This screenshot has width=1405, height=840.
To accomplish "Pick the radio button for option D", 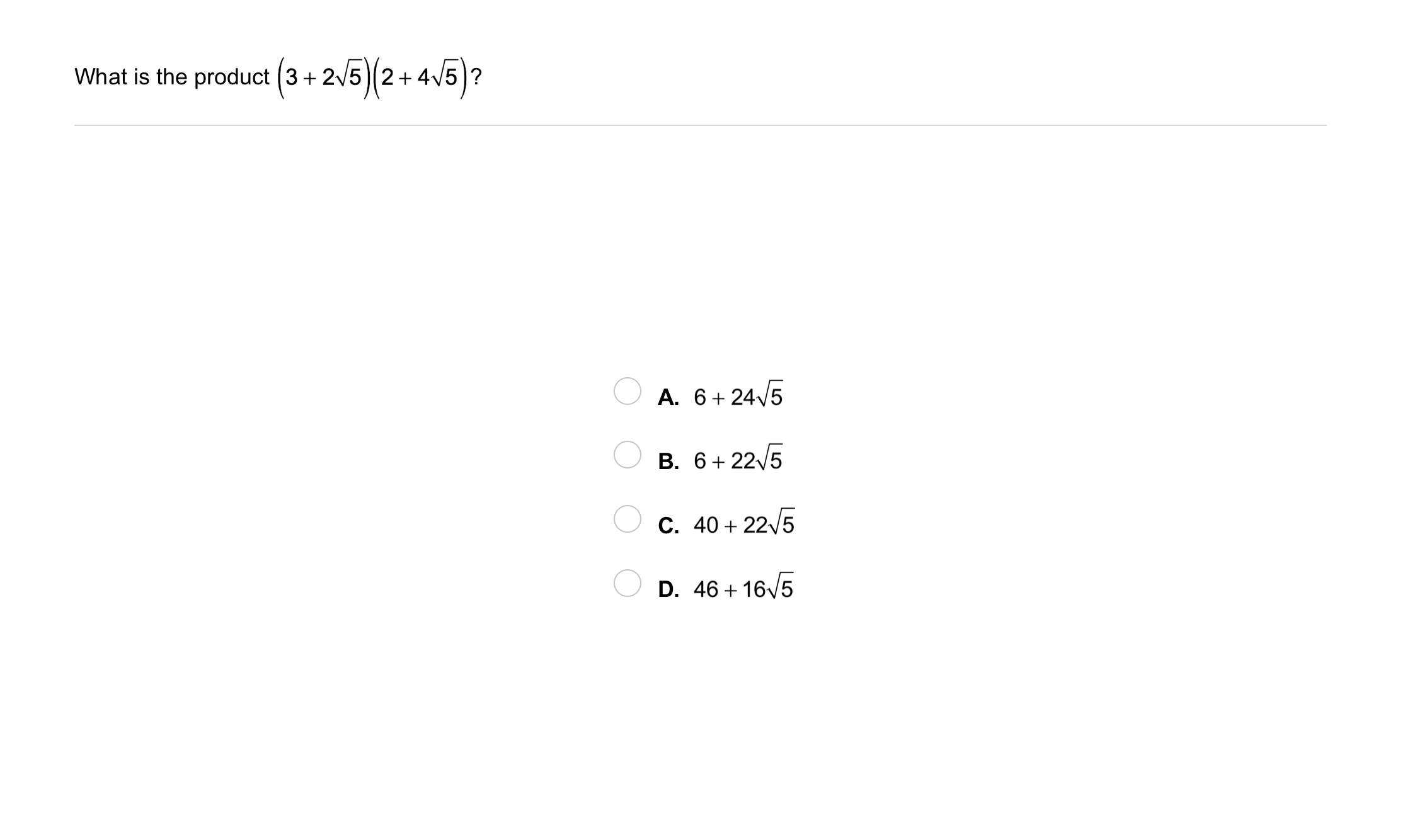I will click(627, 583).
